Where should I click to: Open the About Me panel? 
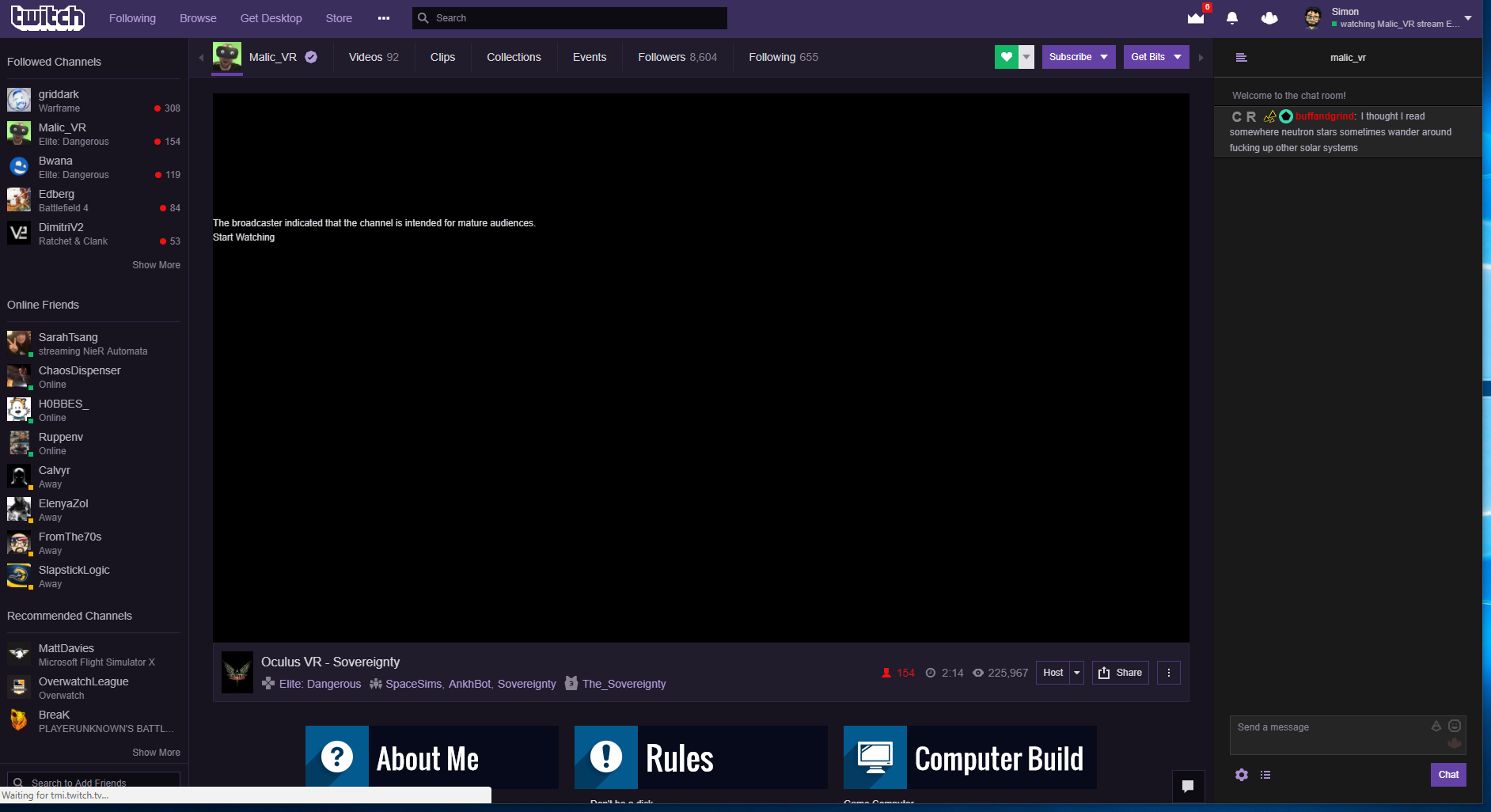pyautogui.click(x=432, y=757)
